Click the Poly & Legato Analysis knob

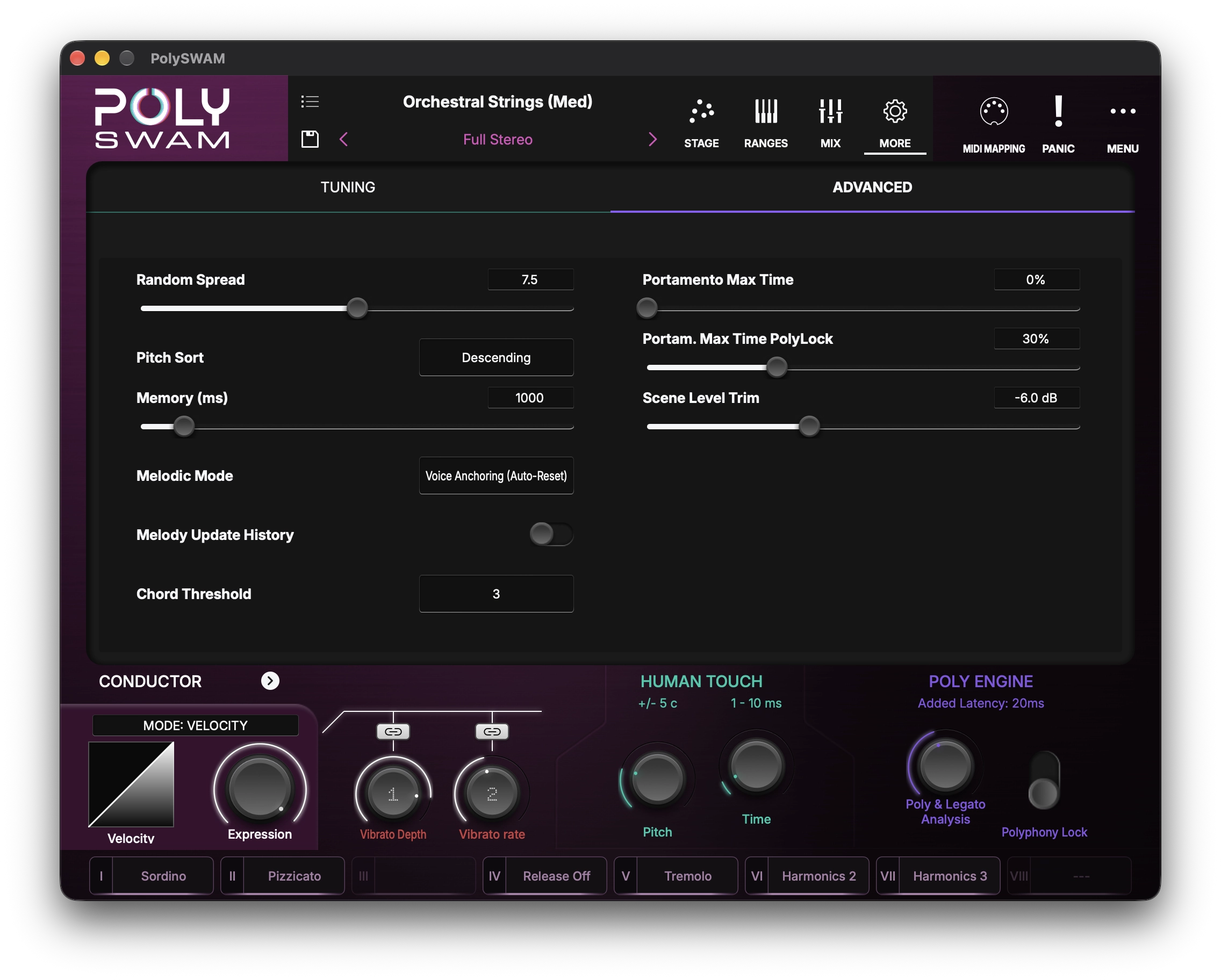point(945,765)
